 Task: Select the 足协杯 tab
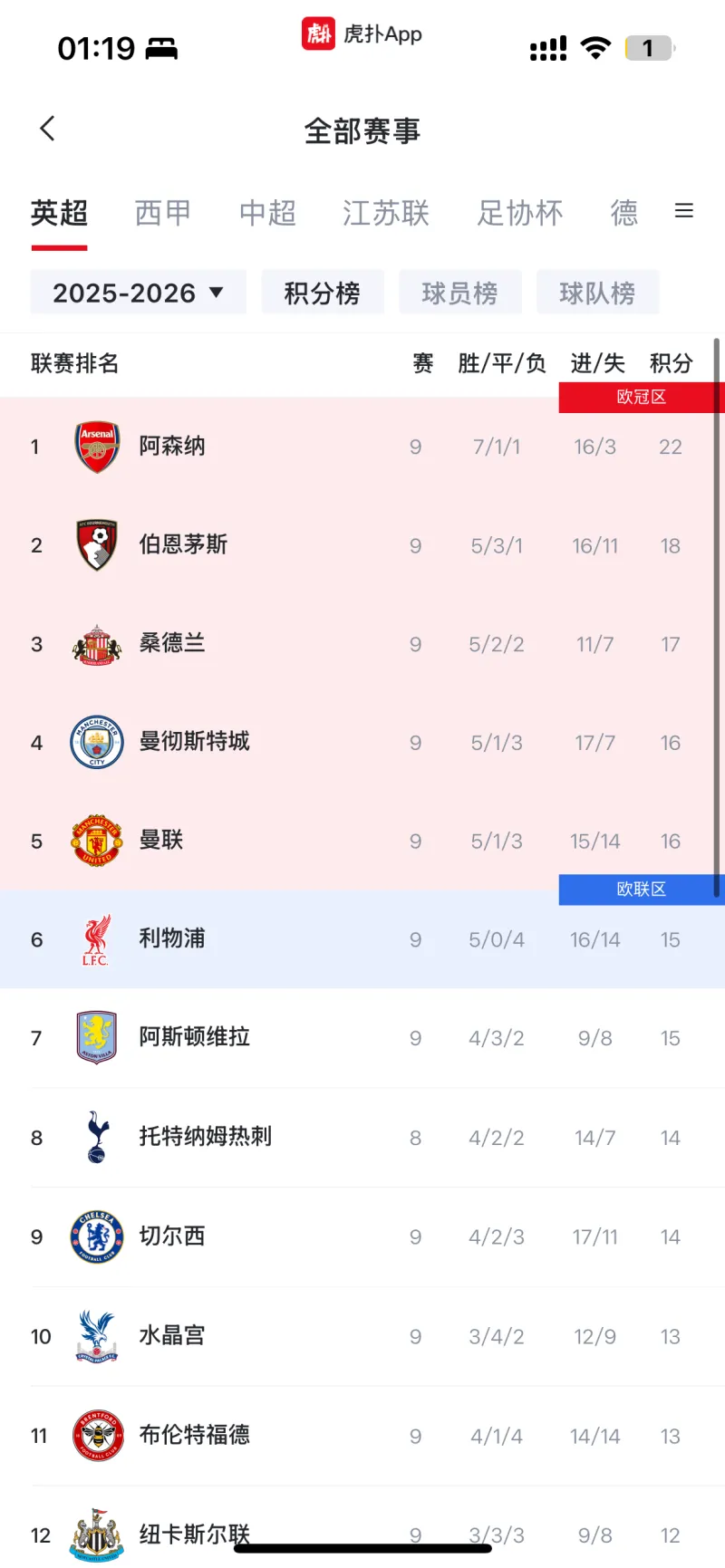tap(520, 213)
